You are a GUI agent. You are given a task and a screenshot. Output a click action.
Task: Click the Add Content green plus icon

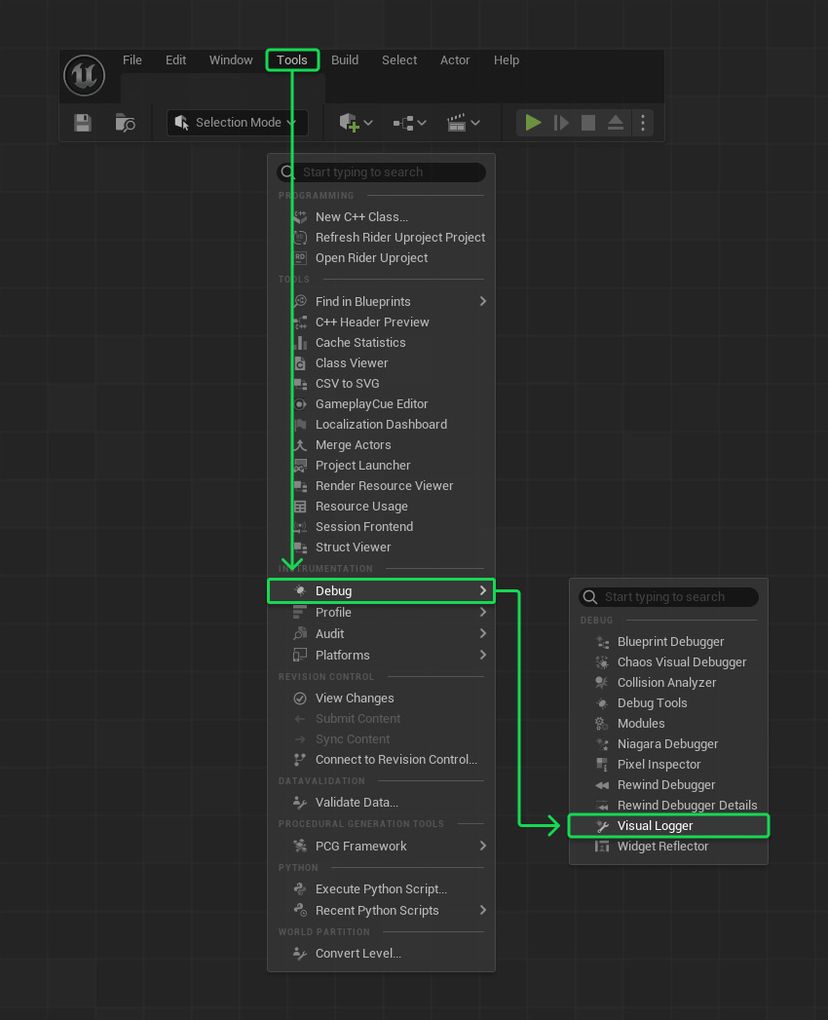pos(347,122)
